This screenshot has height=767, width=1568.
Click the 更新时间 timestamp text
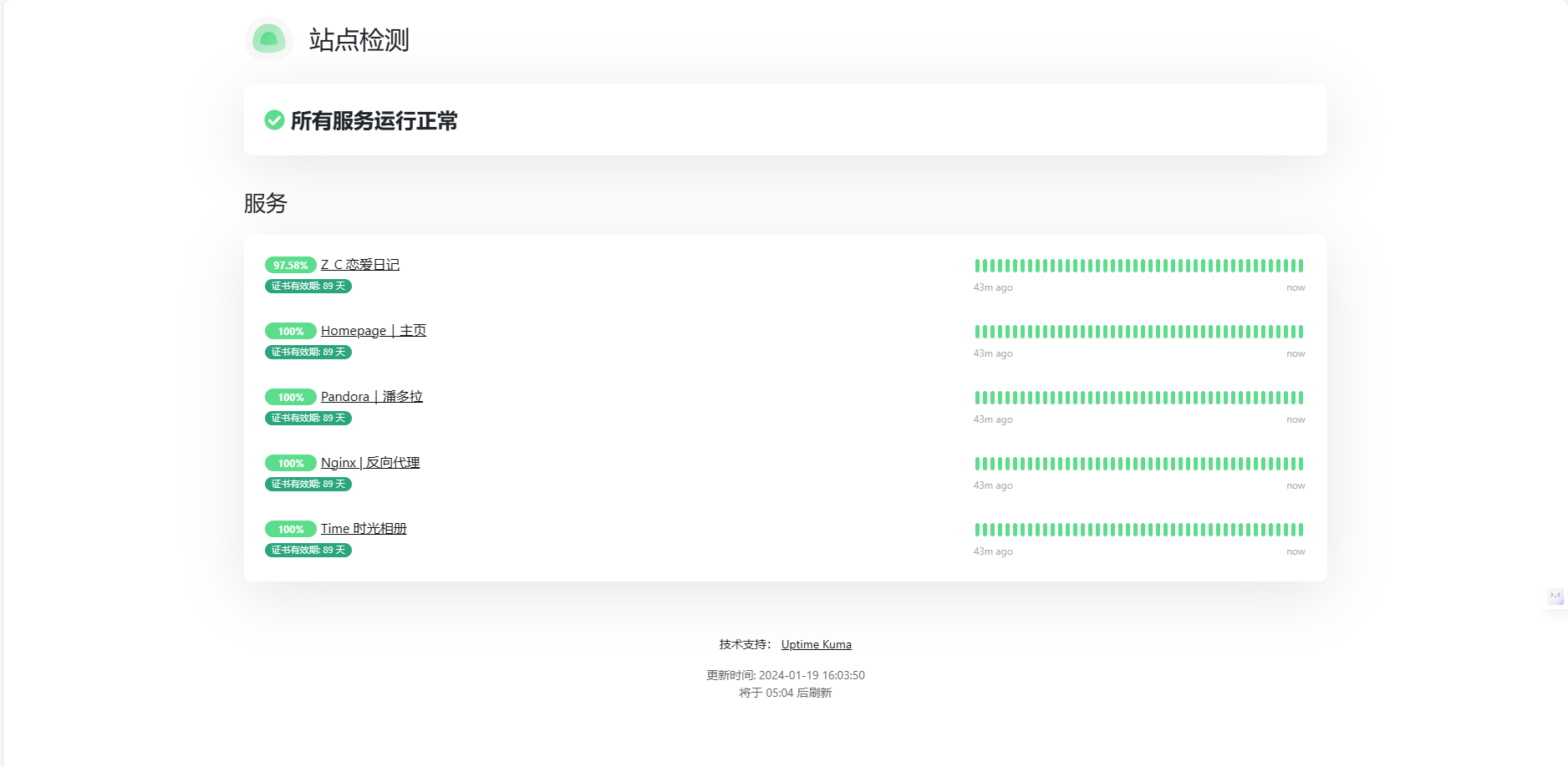click(x=786, y=675)
